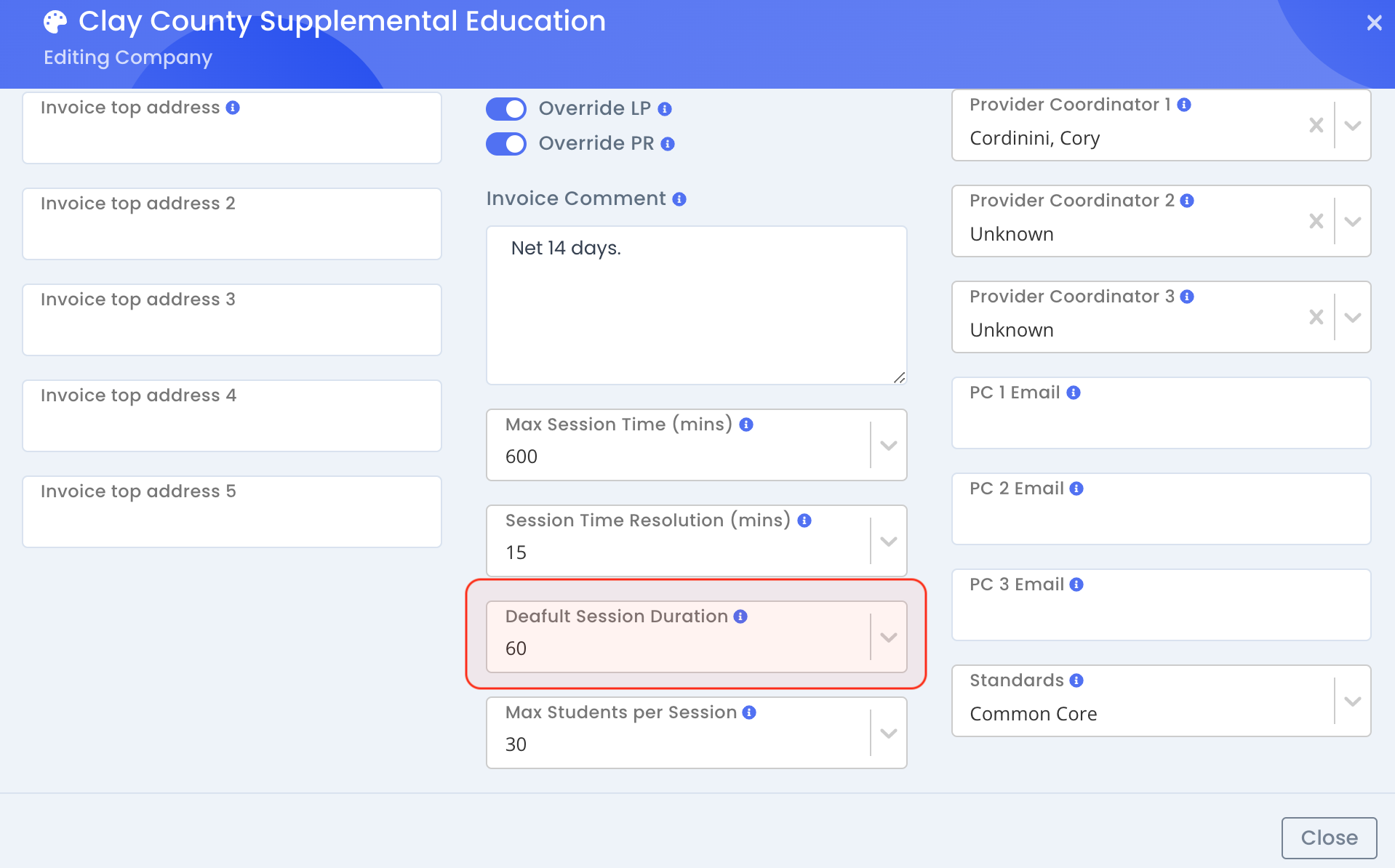Expand the Provider Coordinator 3 dropdown
The height and width of the screenshot is (868, 1395).
point(1353,317)
